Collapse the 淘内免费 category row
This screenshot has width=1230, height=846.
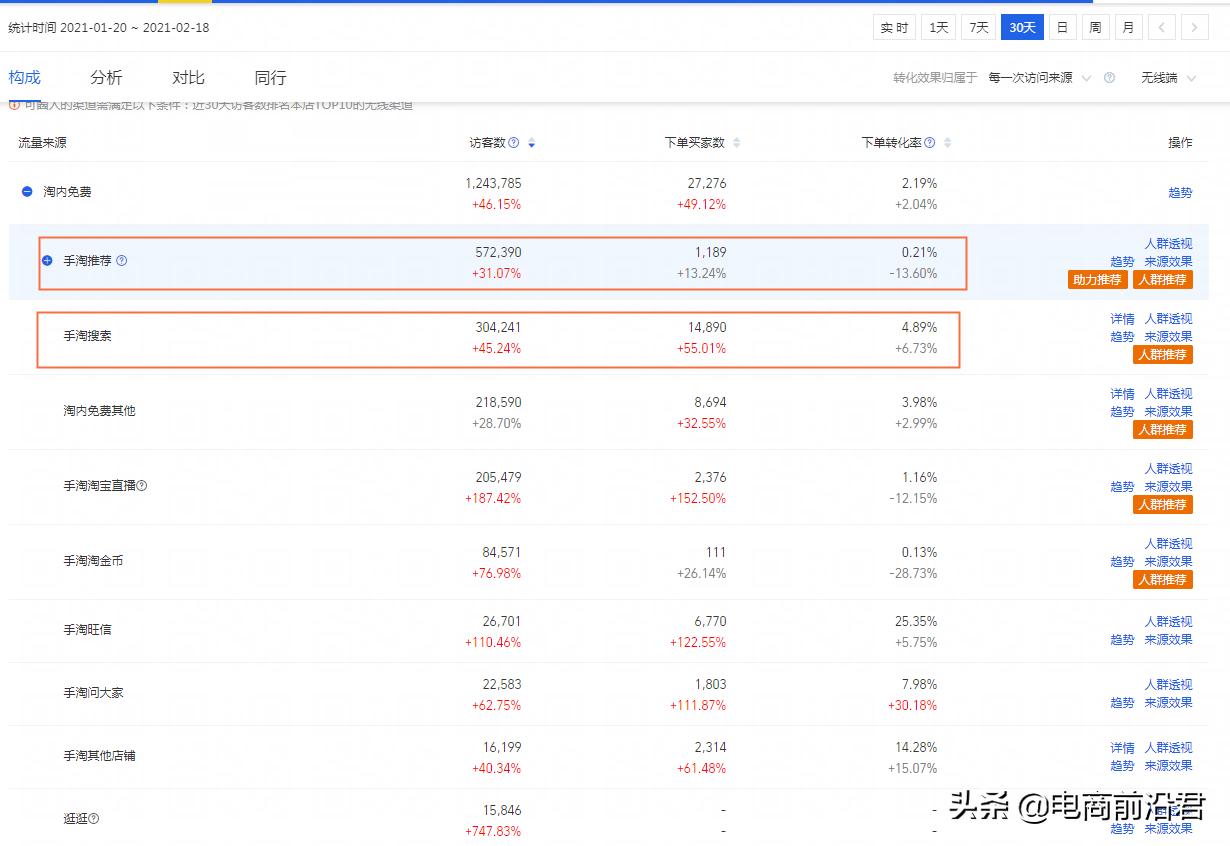click(x=25, y=192)
